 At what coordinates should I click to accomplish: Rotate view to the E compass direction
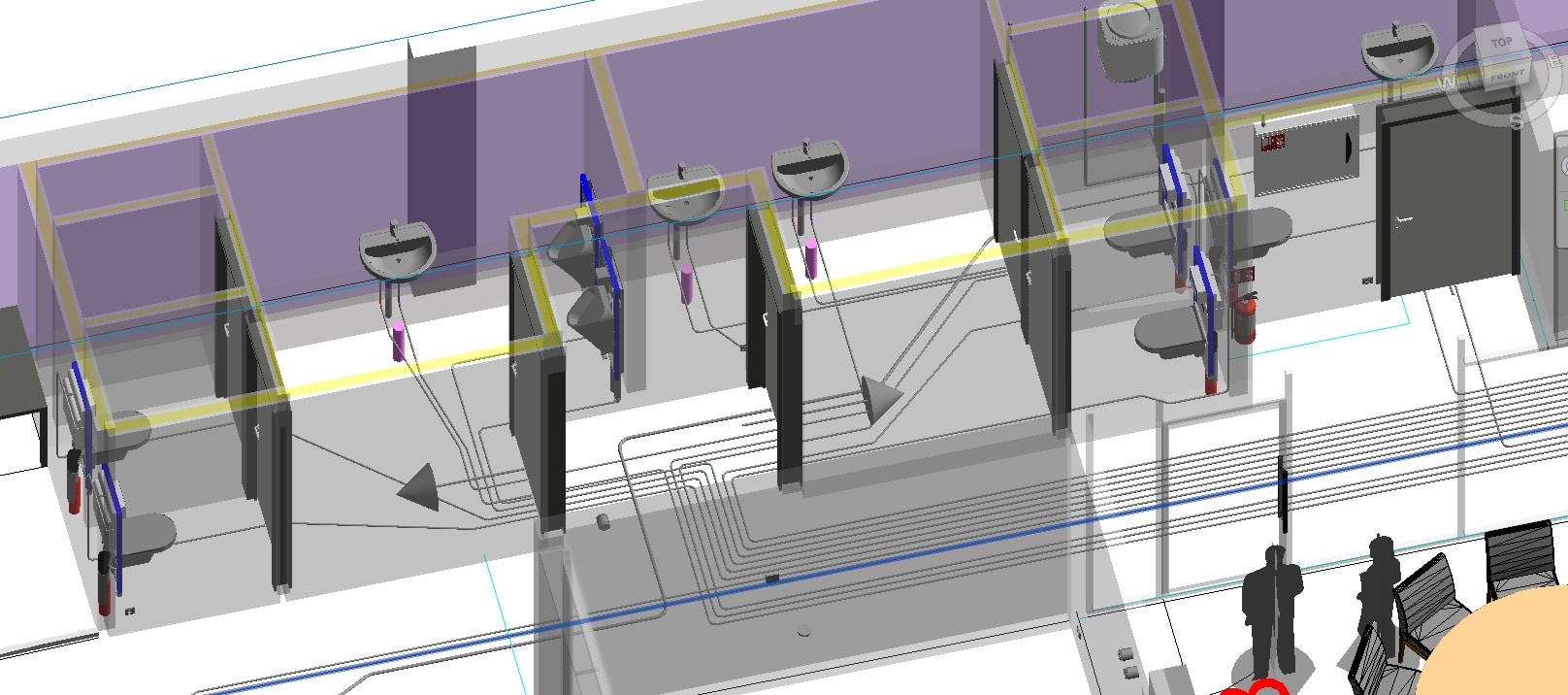click(x=1555, y=60)
